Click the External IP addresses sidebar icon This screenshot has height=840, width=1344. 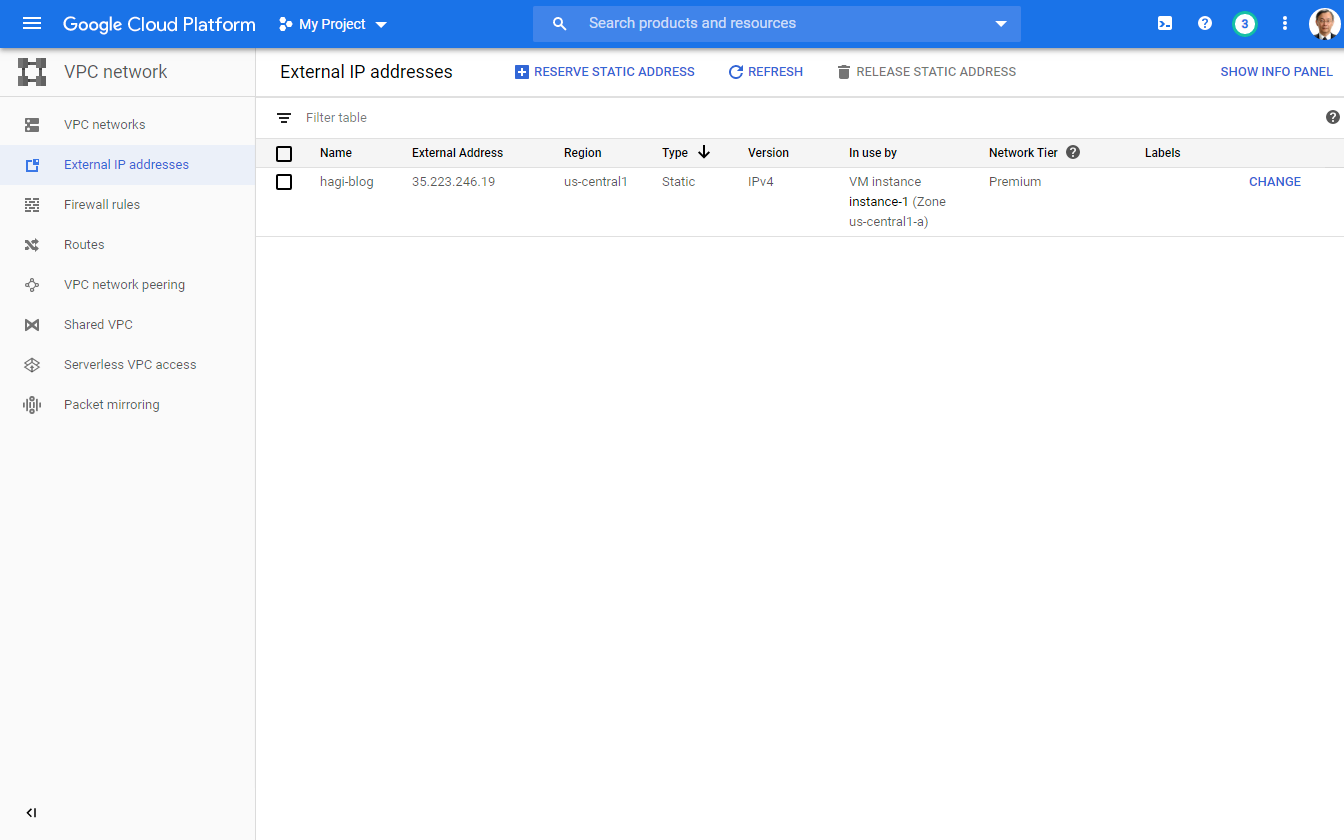pos(32,165)
